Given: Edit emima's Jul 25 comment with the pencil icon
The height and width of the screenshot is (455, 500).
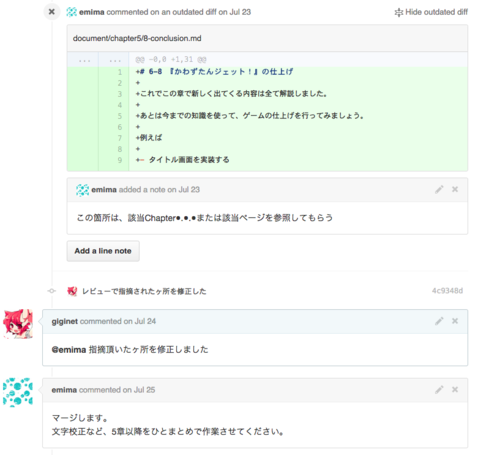Looking at the screenshot, I should point(439,390).
